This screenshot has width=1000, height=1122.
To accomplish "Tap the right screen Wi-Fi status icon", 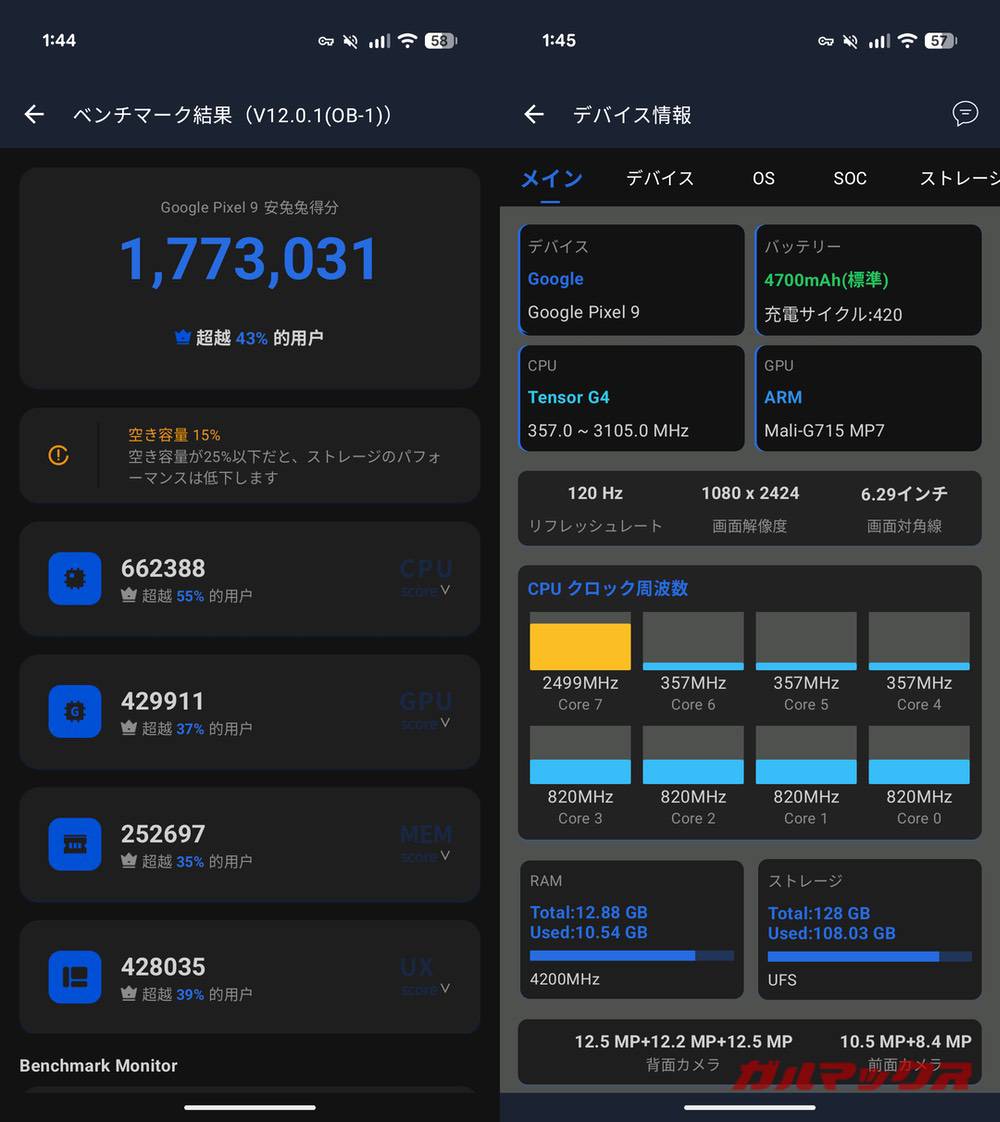I will click(x=907, y=41).
